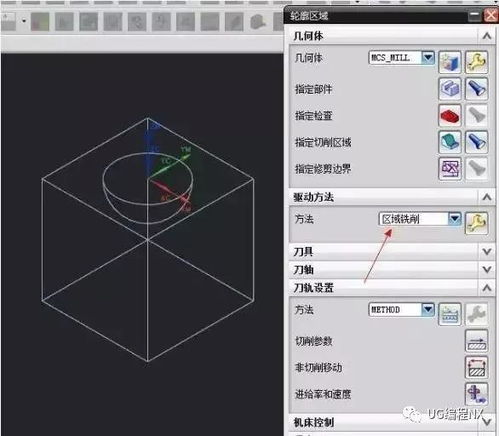Image resolution: width=499 pixels, height=436 pixels.
Task: Click the new geometry icon beside MCS_MILL
Action: [450, 62]
